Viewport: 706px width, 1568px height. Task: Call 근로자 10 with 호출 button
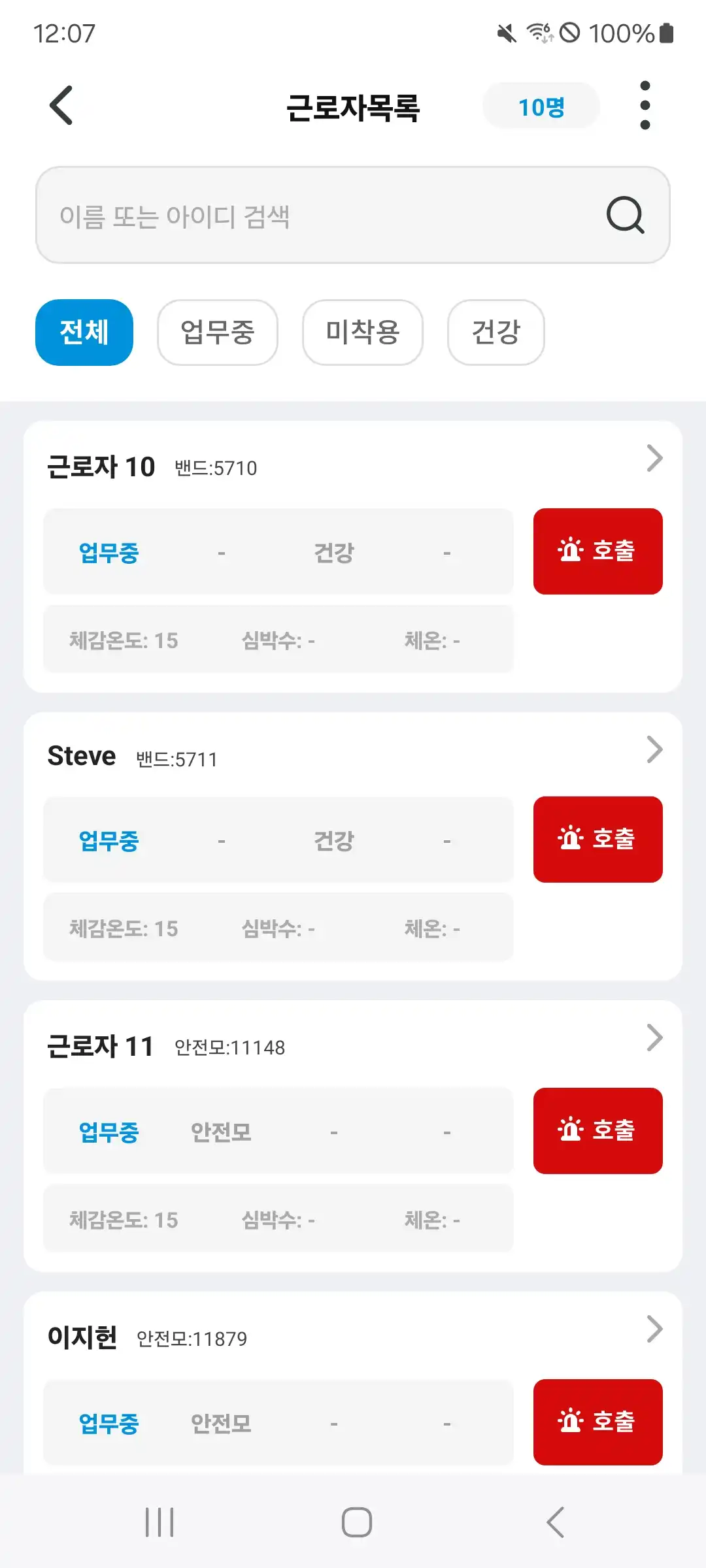pyautogui.click(x=597, y=551)
